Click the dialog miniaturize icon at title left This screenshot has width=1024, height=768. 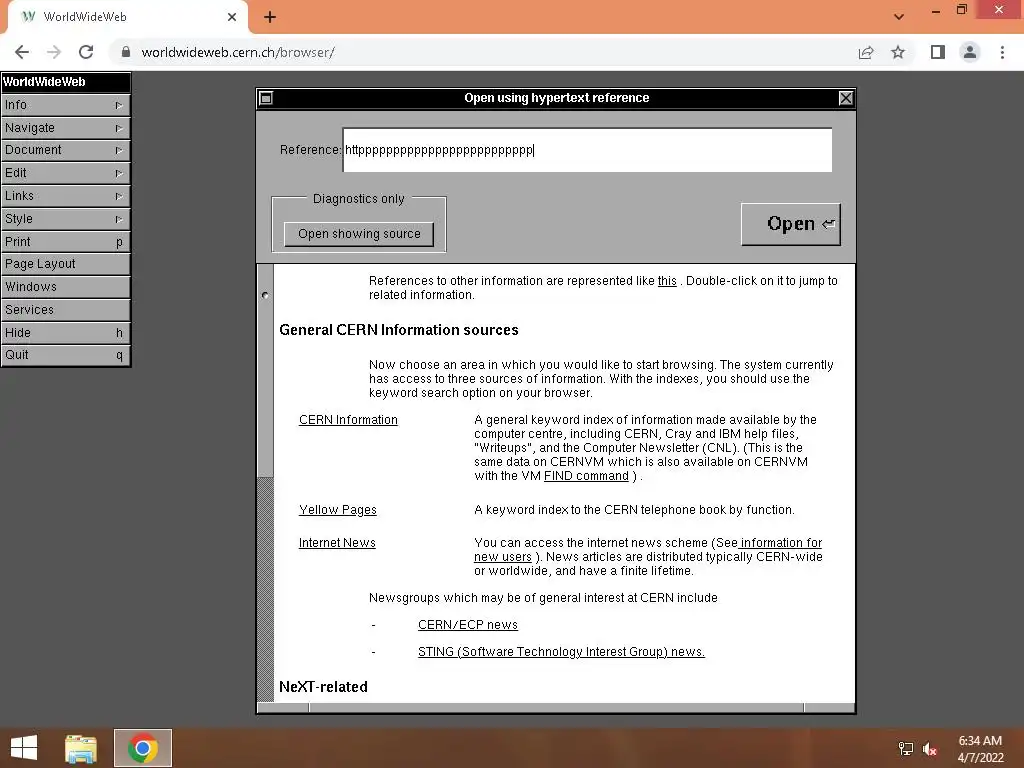(x=266, y=98)
